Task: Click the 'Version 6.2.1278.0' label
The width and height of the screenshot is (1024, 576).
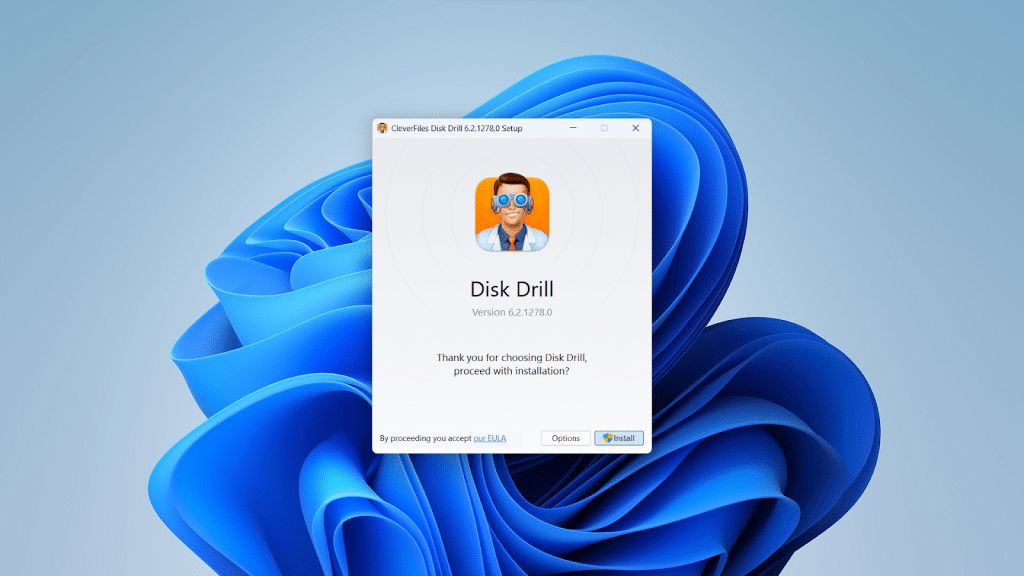Action: click(512, 312)
